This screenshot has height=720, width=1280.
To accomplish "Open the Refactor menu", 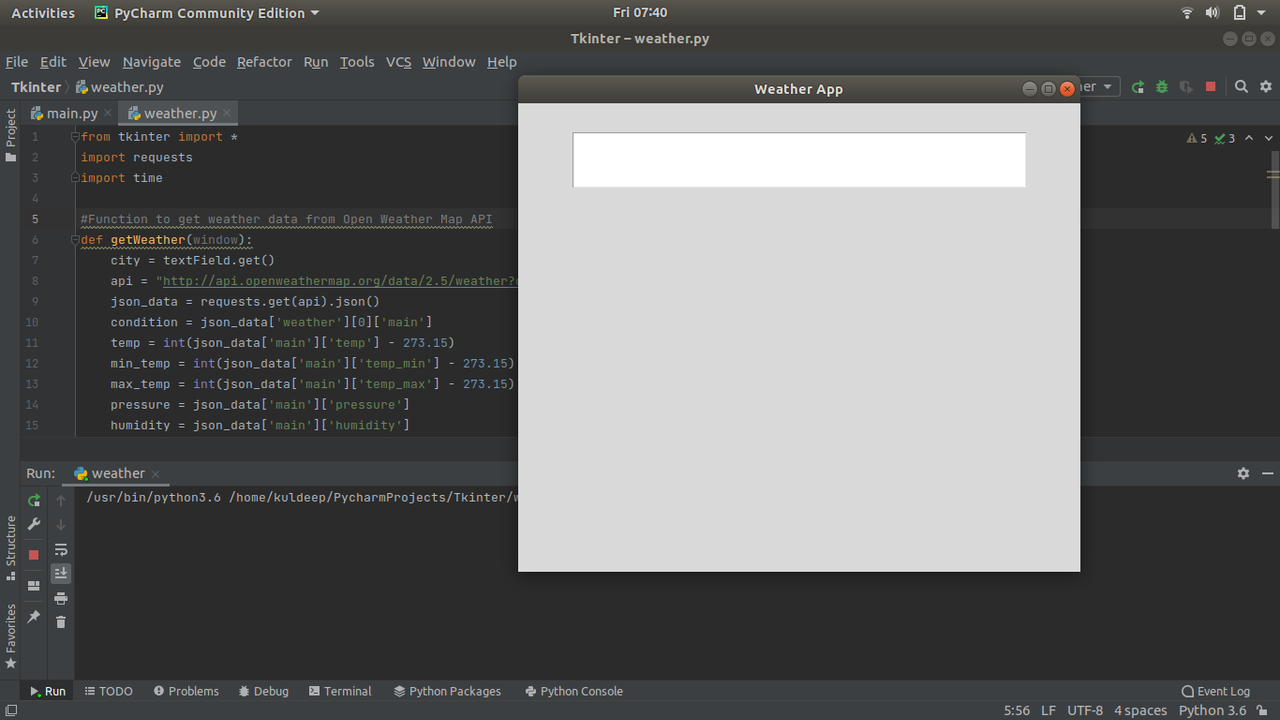I will (x=264, y=62).
